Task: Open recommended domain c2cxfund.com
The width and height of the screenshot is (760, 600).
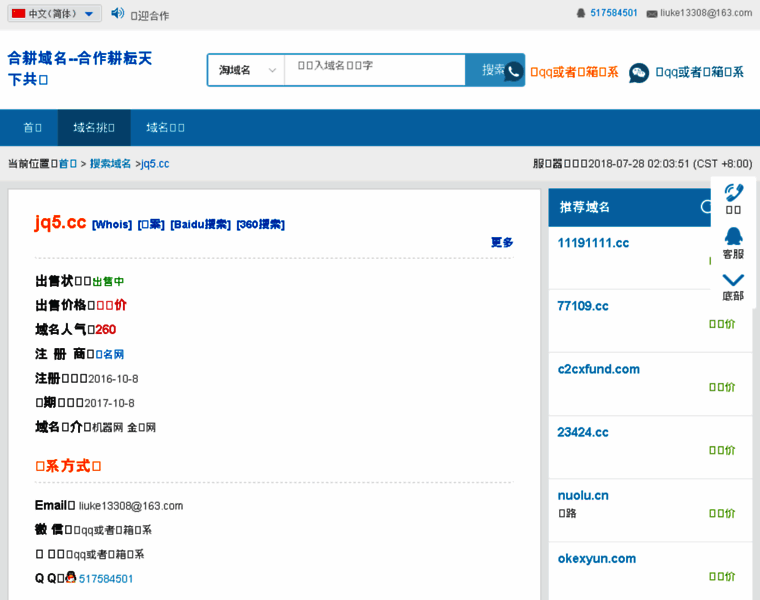Action: [599, 369]
